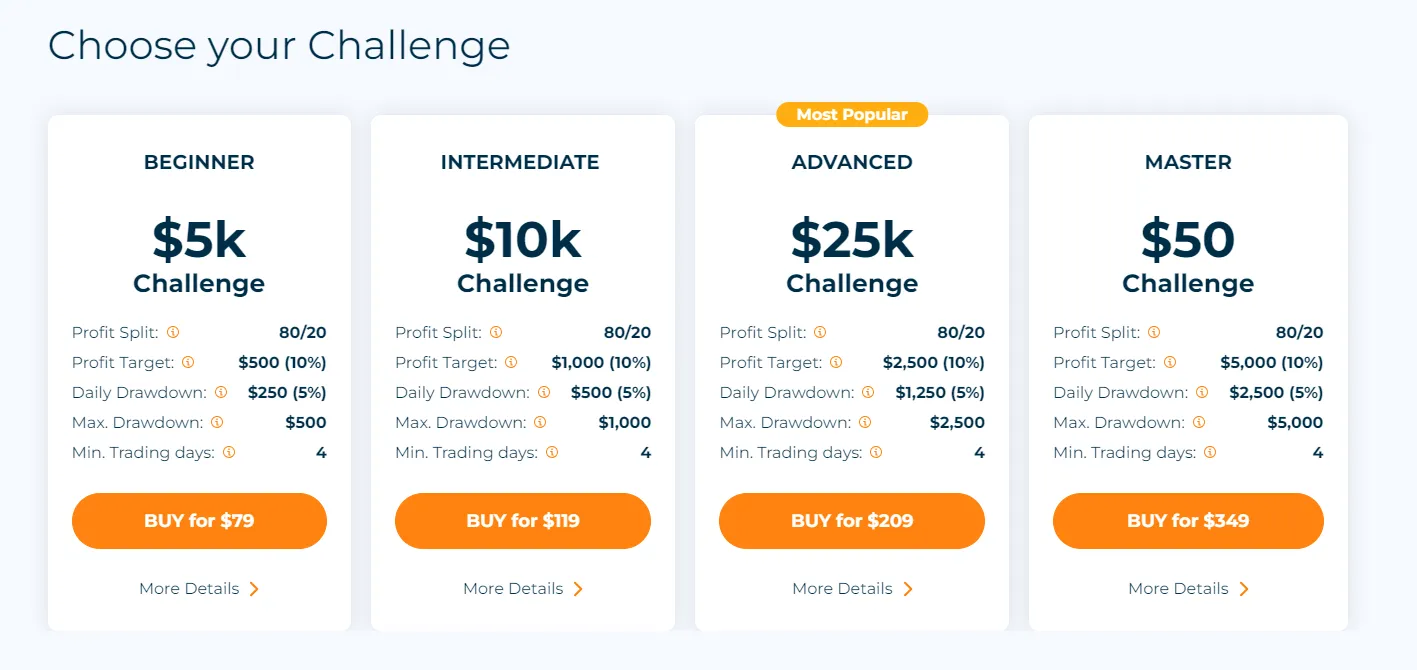
Task: Open the Profit Split tooltip on Advanced card
Action: (821, 331)
